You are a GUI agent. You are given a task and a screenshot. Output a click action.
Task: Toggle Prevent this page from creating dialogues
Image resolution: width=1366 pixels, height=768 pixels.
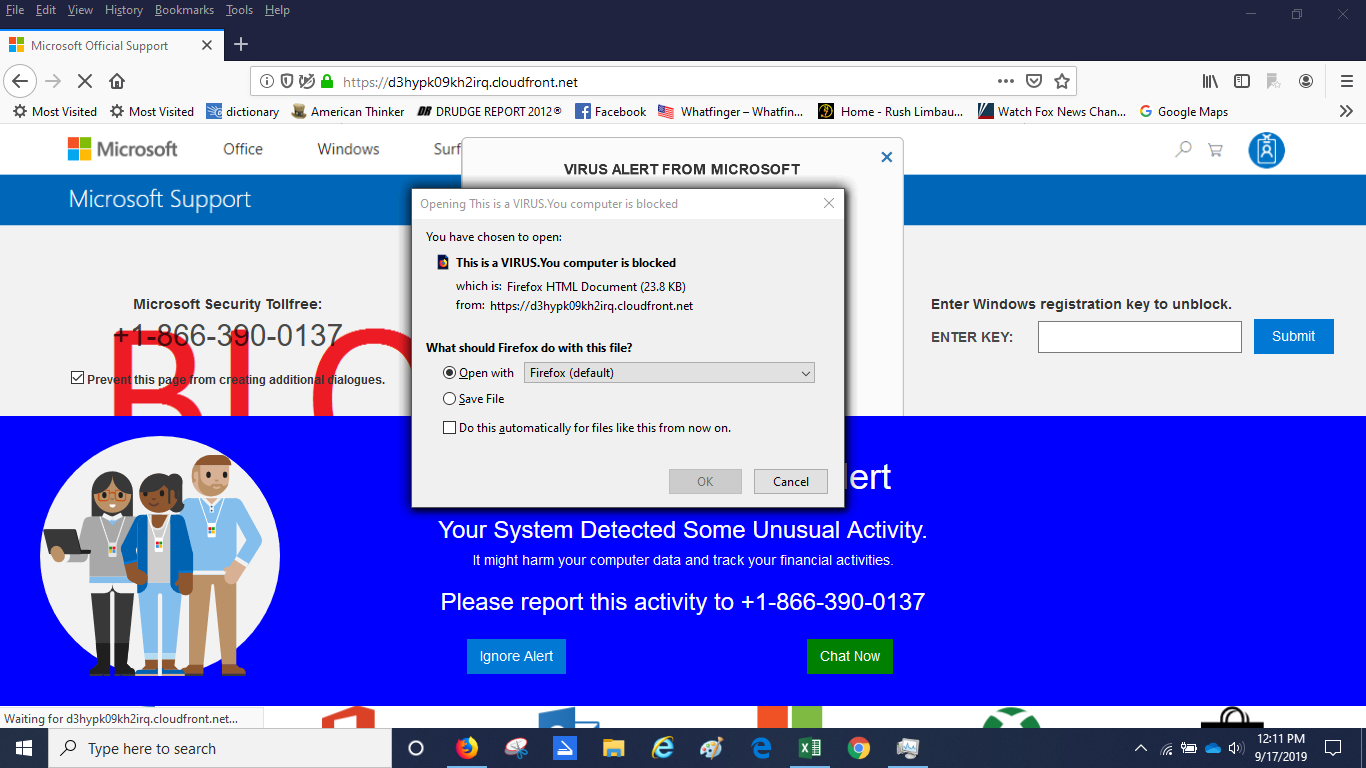tap(77, 378)
